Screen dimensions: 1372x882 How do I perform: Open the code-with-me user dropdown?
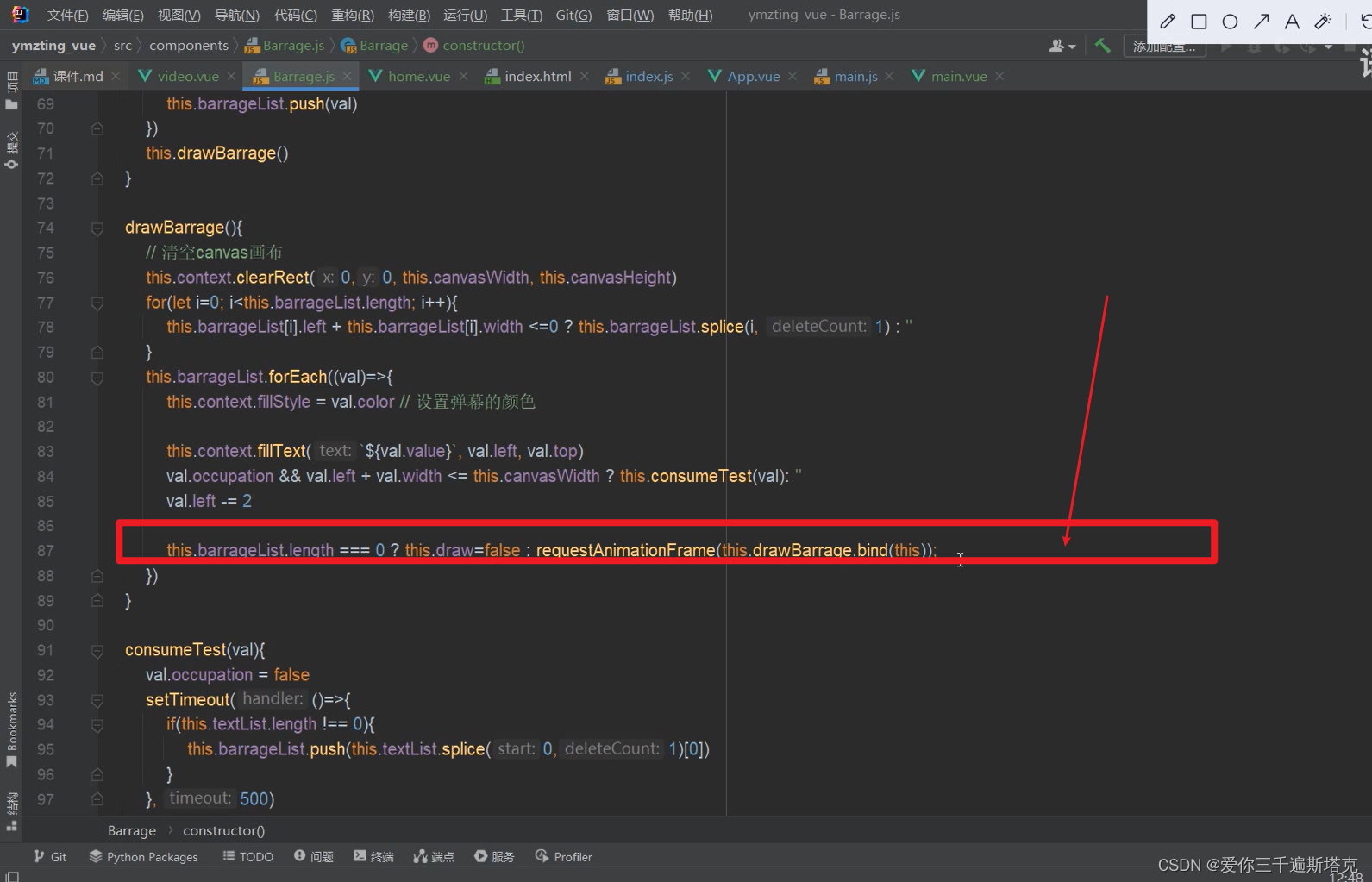pos(1062,46)
